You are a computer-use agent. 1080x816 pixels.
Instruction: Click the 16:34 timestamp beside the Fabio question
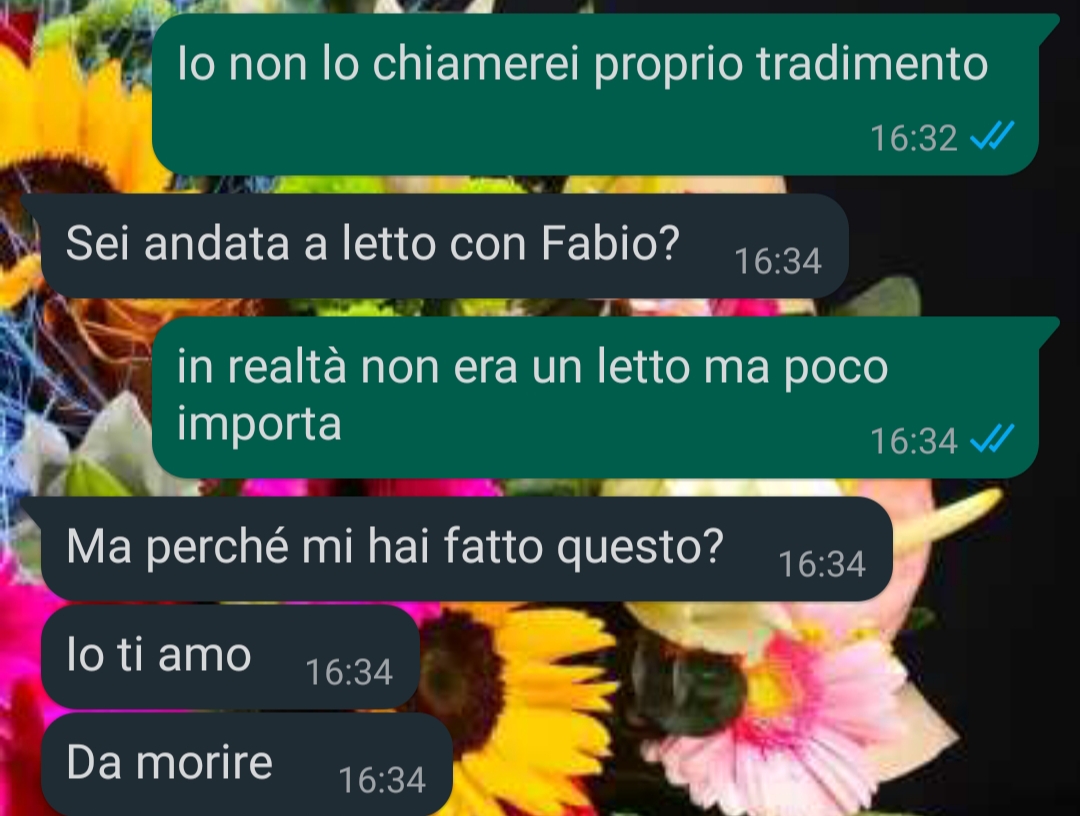(x=778, y=262)
